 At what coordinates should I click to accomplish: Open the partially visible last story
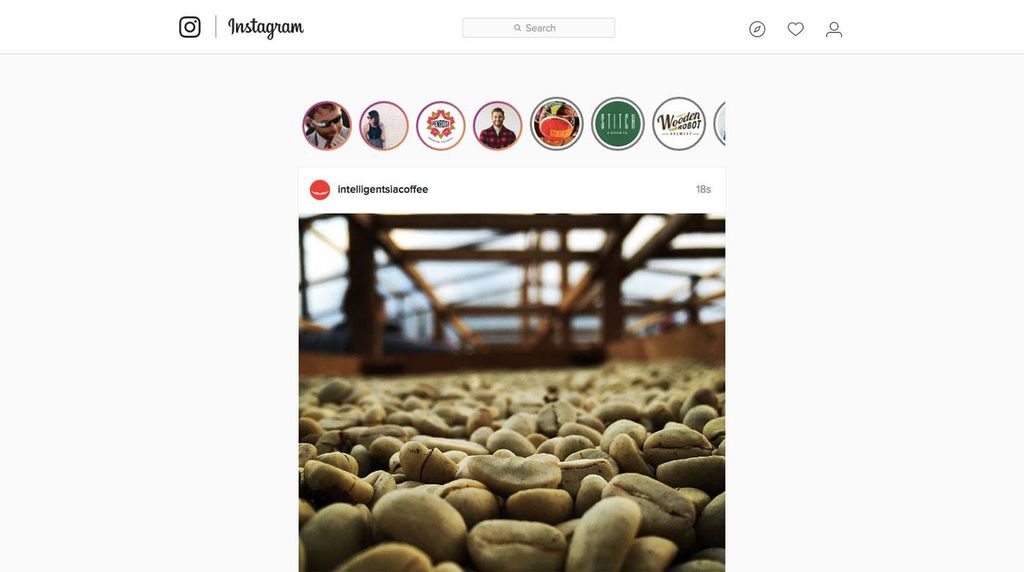(720, 124)
